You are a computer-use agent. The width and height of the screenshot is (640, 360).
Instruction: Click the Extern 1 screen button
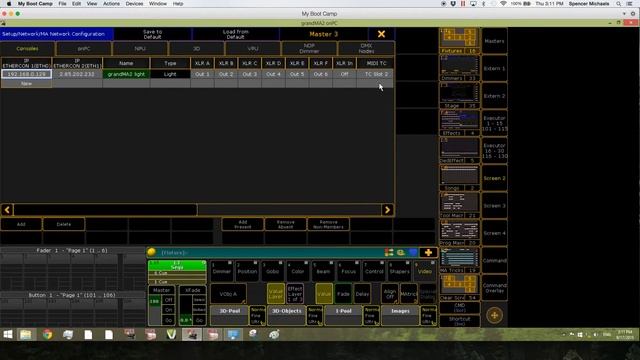(x=494, y=68)
